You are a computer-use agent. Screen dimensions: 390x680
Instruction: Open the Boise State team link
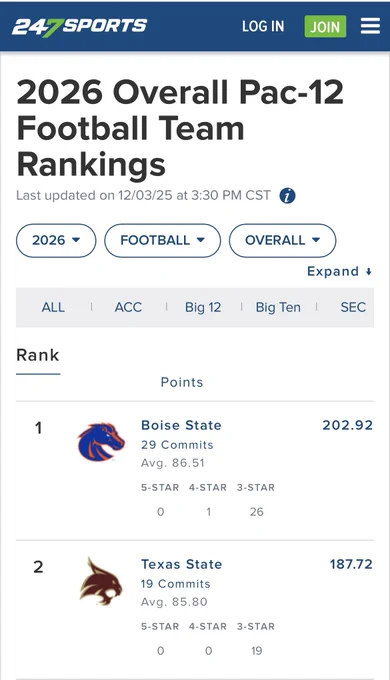[x=181, y=425]
